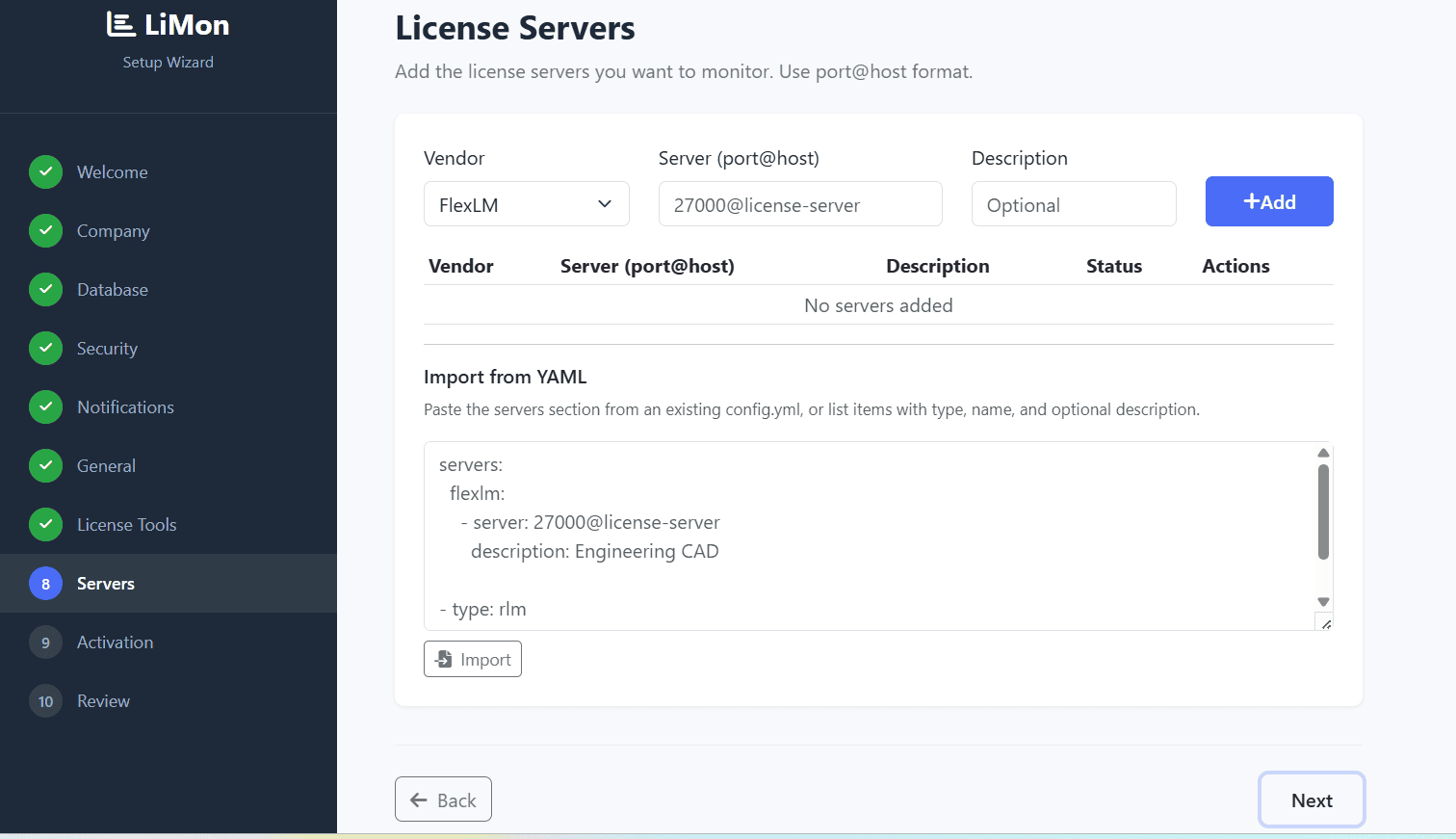Click the plus icon on Add button

point(1251,201)
